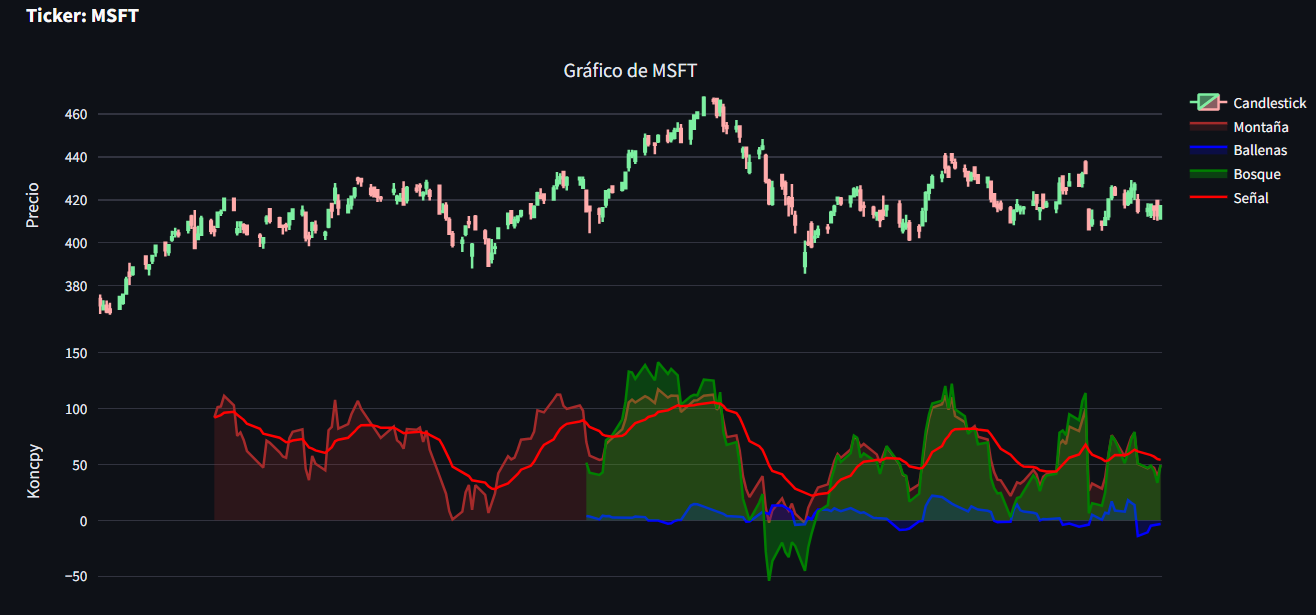Click the red Señal legend line
Screen dimensions: 1316x615
[1208, 198]
